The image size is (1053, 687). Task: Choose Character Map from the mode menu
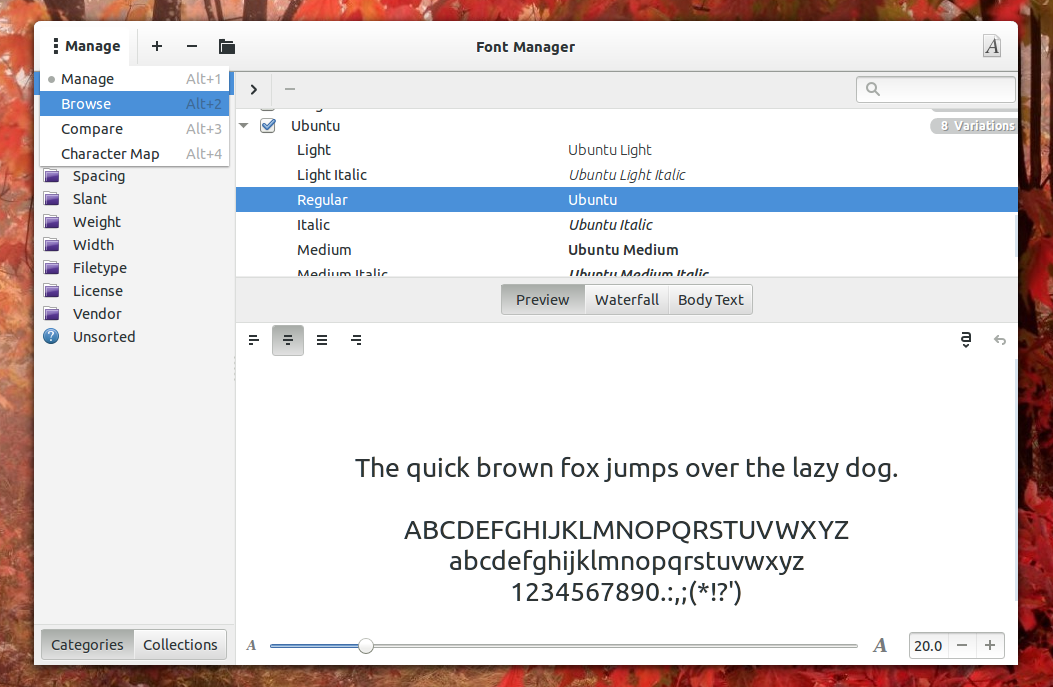[134, 154]
